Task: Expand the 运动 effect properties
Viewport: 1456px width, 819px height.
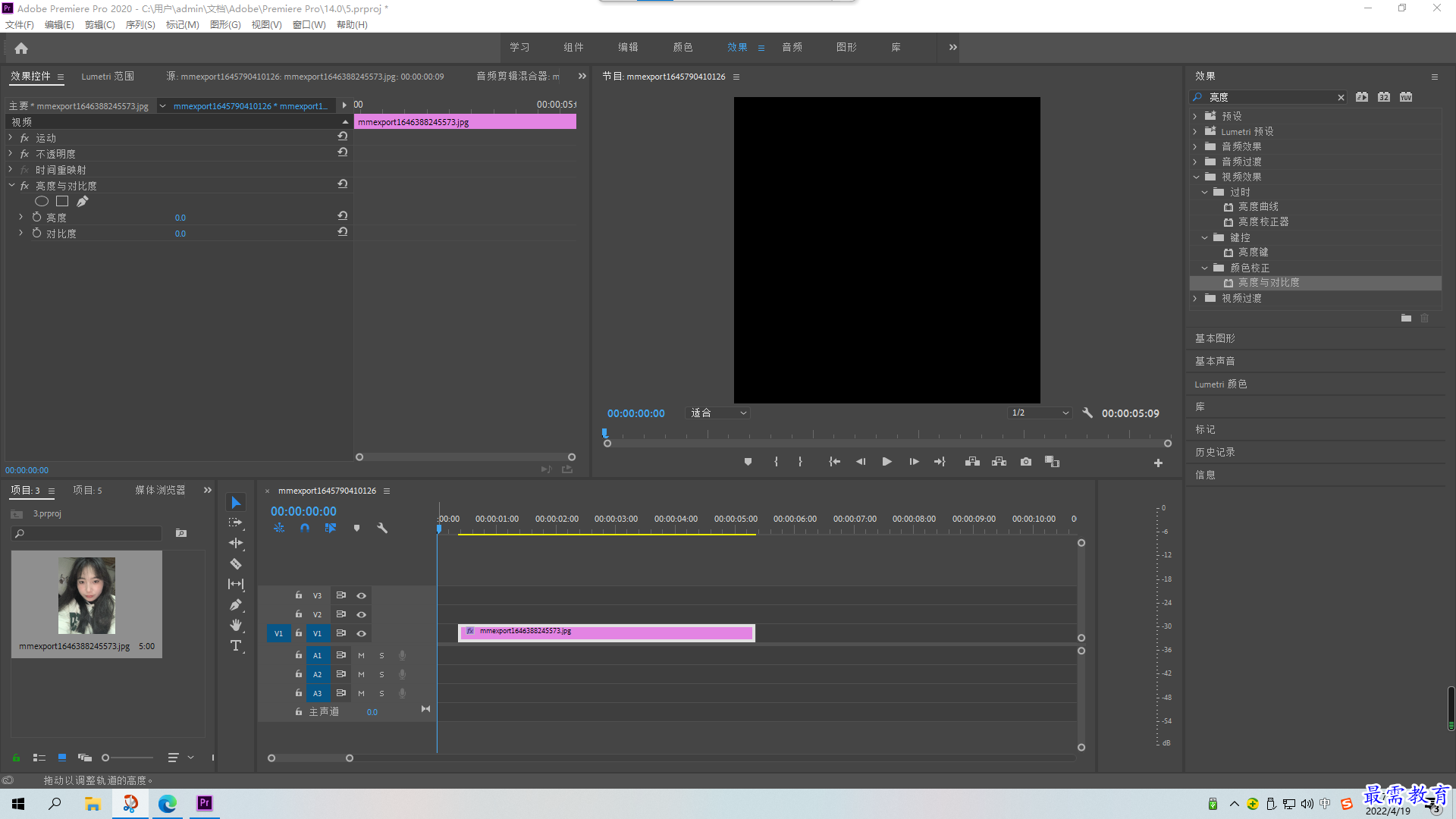Action: pyautogui.click(x=11, y=137)
